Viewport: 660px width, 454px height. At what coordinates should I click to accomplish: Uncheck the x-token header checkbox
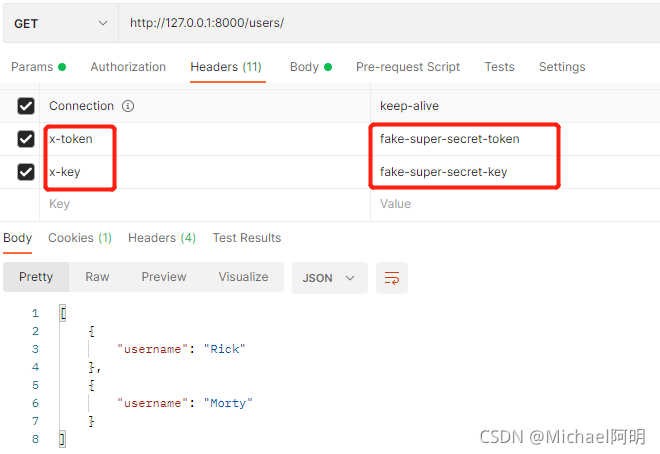pyautogui.click(x=26, y=139)
